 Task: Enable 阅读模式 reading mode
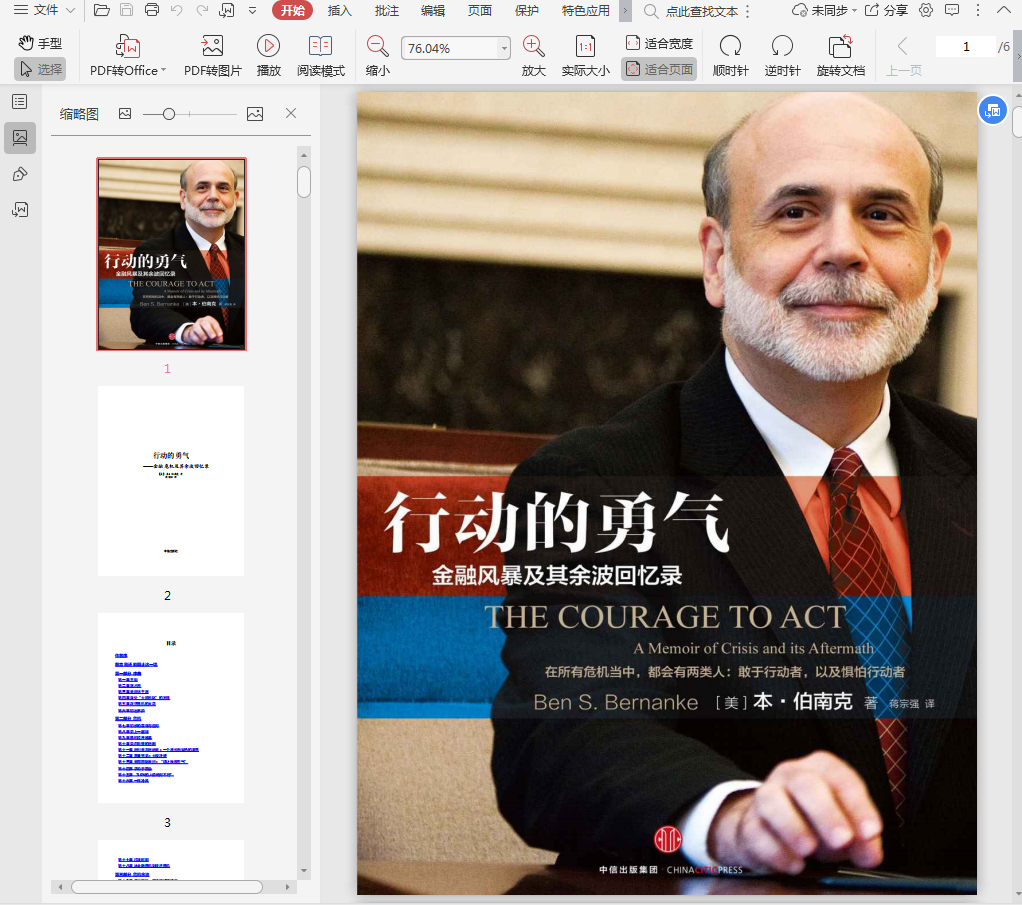point(321,47)
